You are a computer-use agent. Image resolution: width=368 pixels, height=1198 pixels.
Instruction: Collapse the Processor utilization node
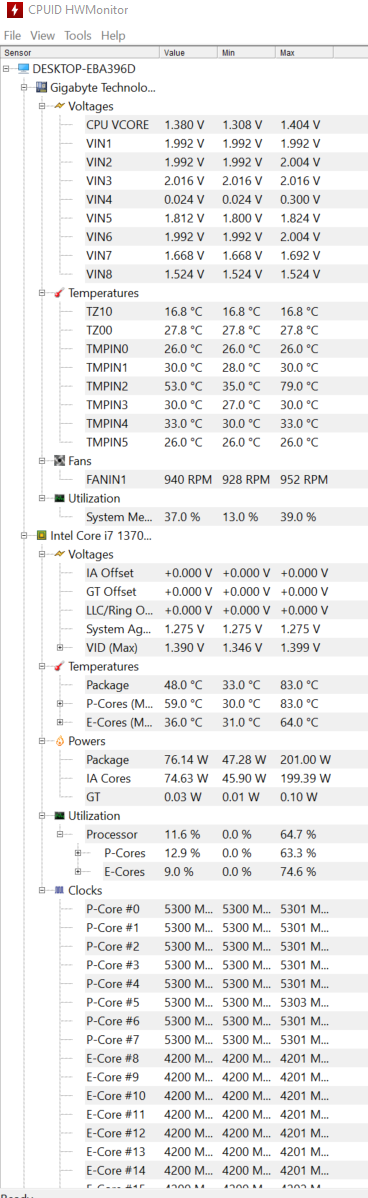[60, 834]
